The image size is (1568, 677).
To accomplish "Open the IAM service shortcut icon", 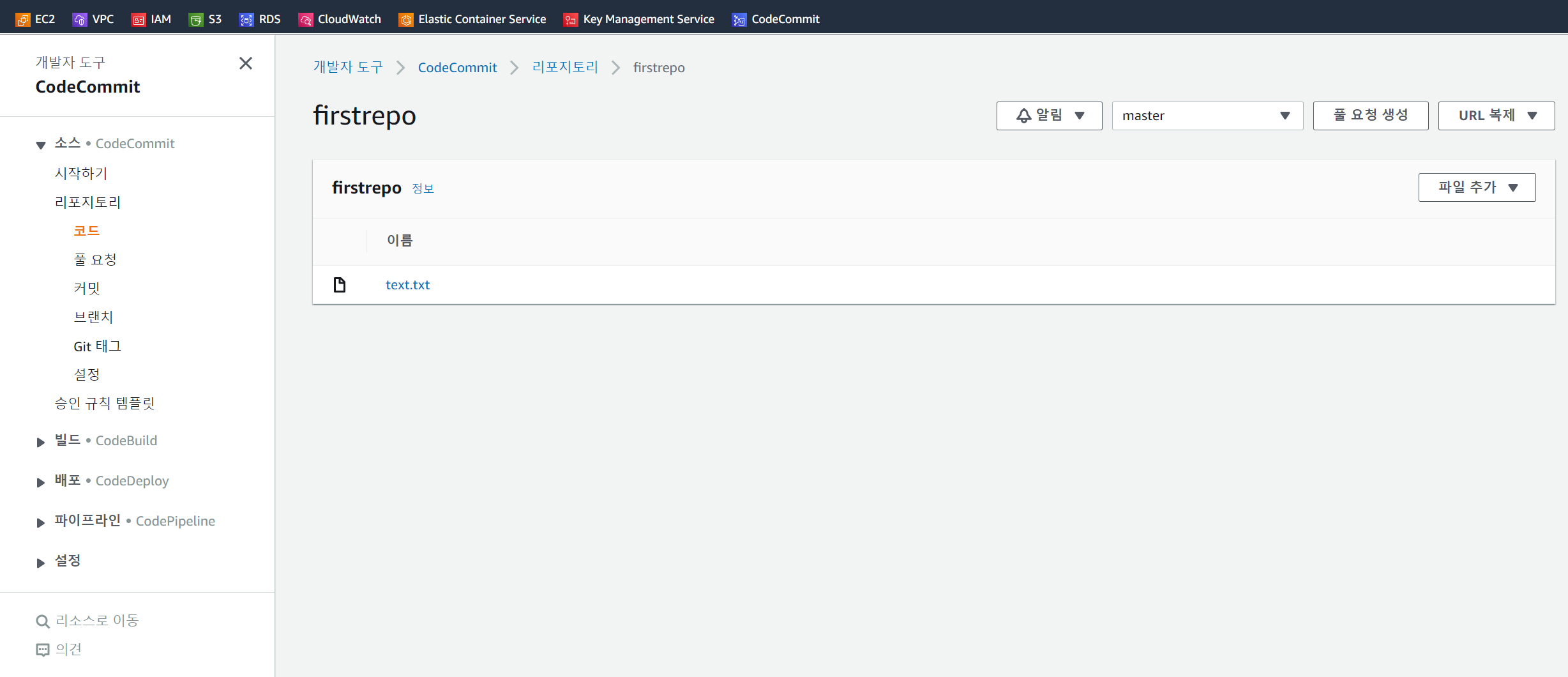I will coord(139,20).
